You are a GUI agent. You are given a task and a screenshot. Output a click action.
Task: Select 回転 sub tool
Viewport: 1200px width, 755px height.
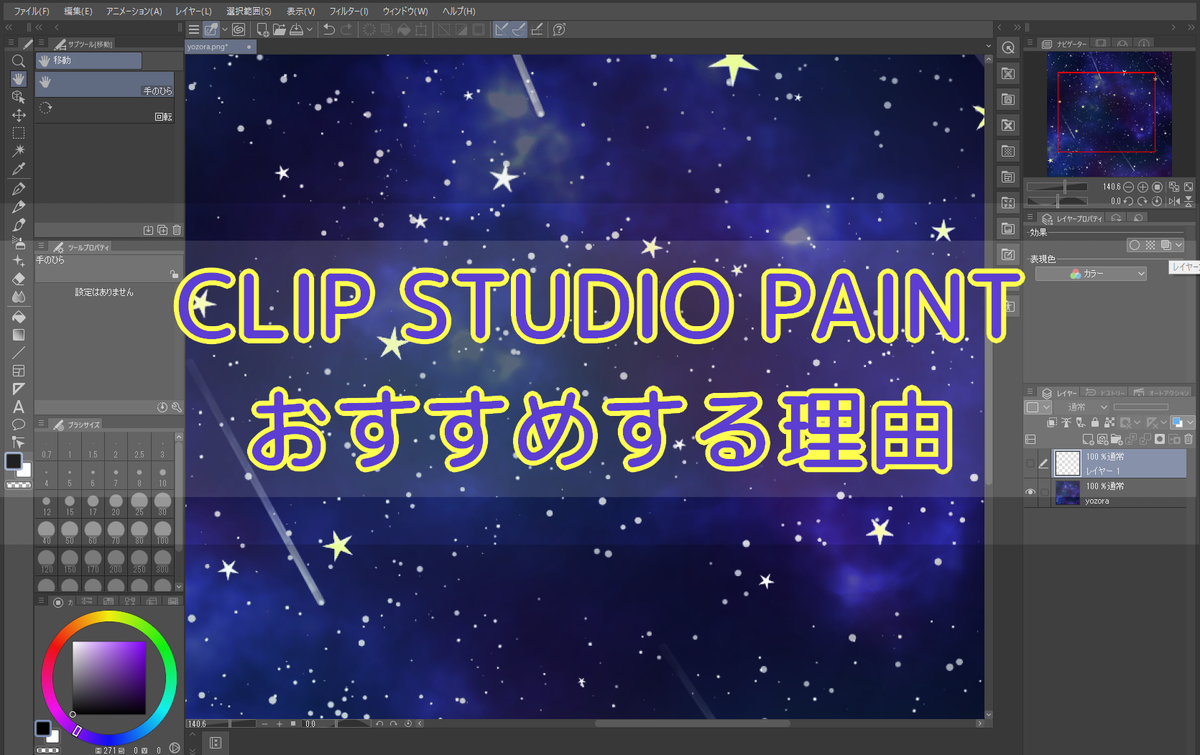pos(105,110)
